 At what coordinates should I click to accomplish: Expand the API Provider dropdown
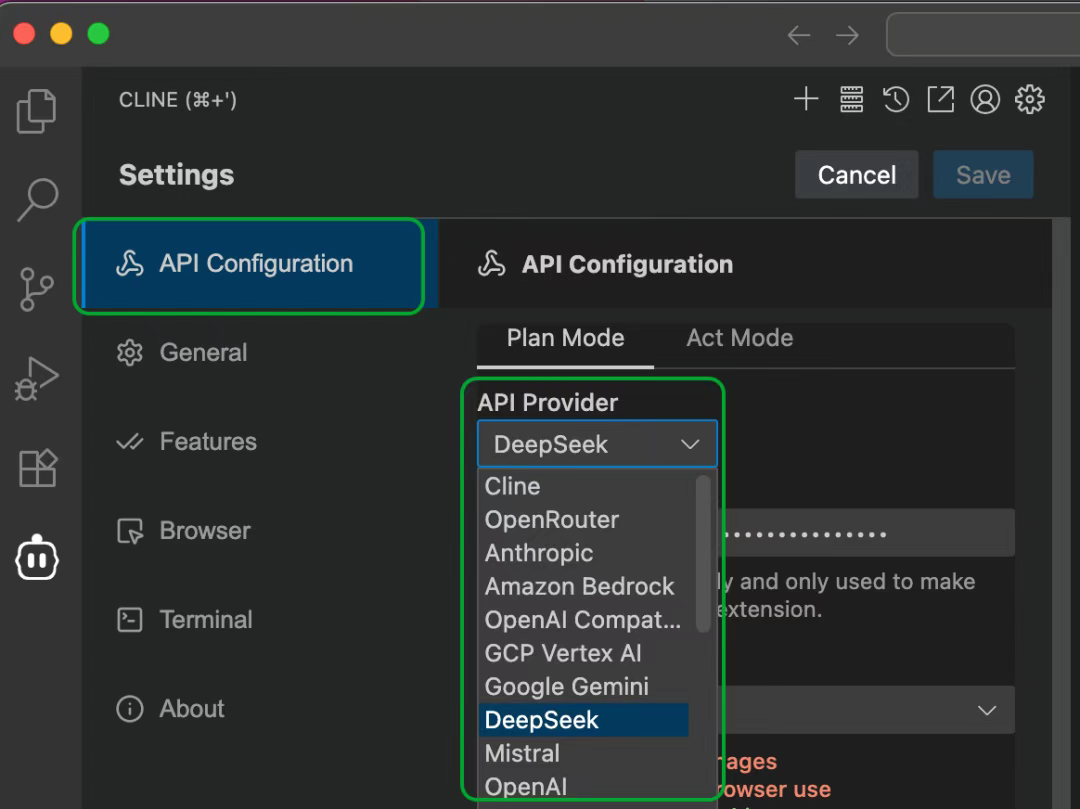pos(597,445)
